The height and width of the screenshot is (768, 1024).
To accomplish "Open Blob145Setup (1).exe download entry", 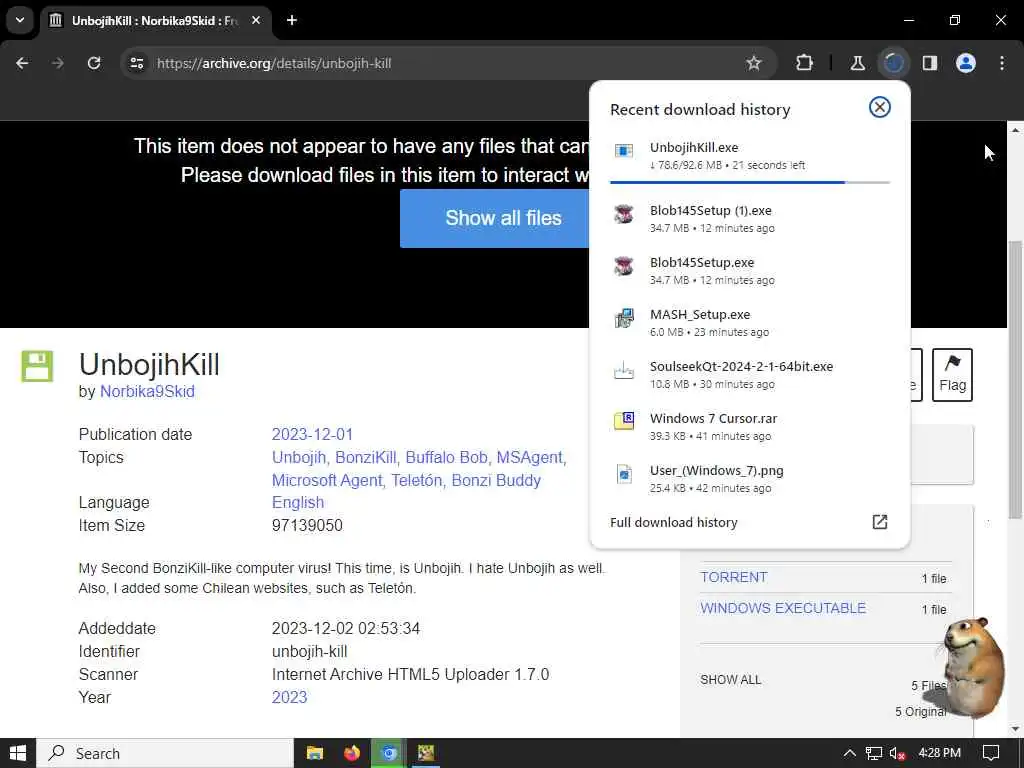I will [x=750, y=219].
